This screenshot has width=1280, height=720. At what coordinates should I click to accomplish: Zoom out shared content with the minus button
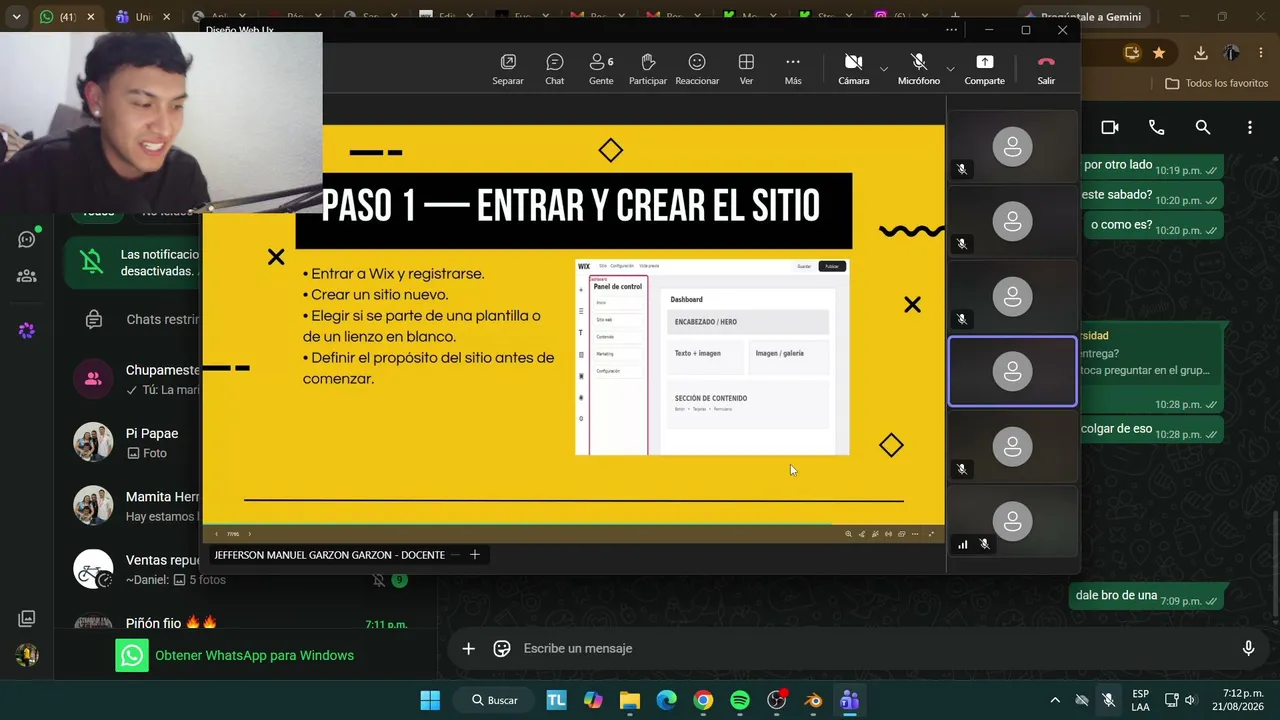tap(456, 555)
